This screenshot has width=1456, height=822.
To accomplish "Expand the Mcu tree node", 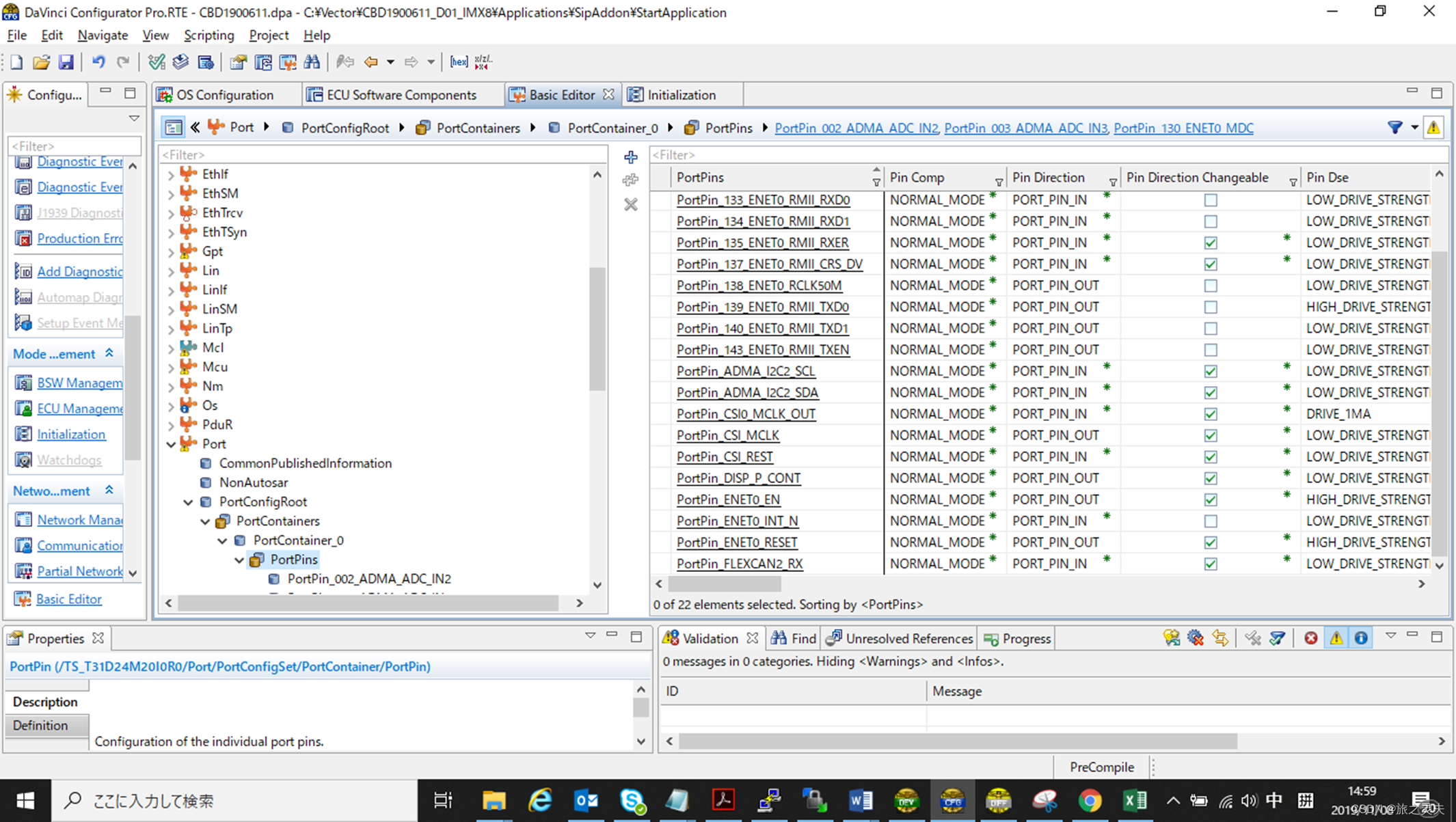I will pyautogui.click(x=171, y=367).
